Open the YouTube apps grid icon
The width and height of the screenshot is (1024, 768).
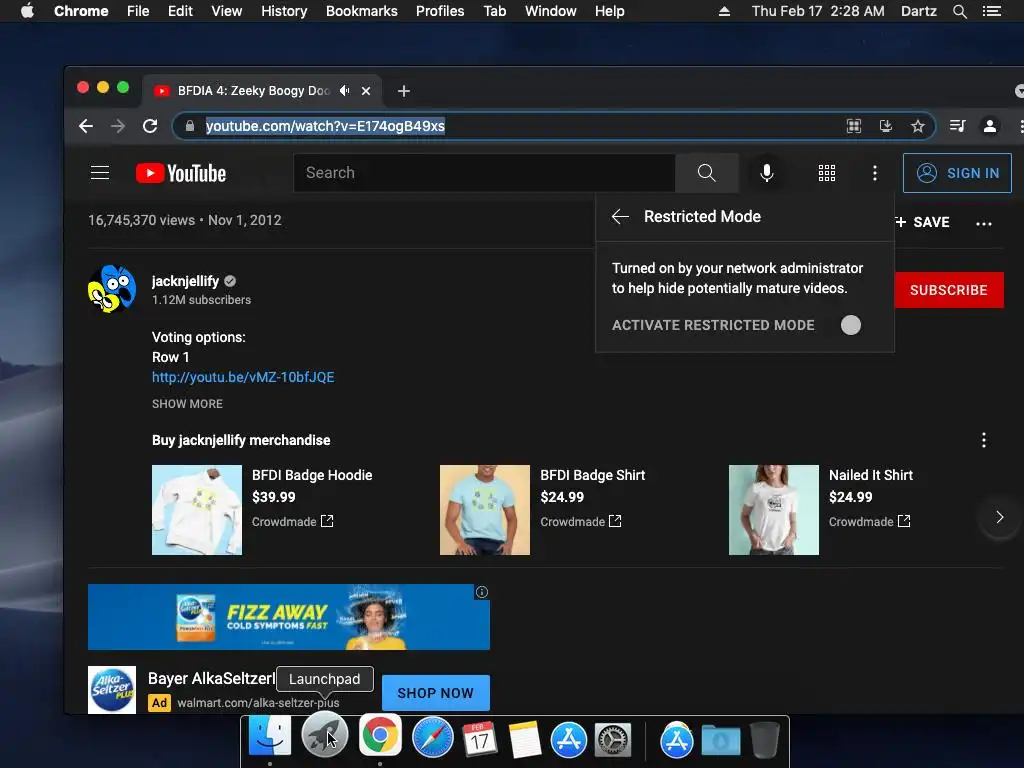(x=827, y=173)
